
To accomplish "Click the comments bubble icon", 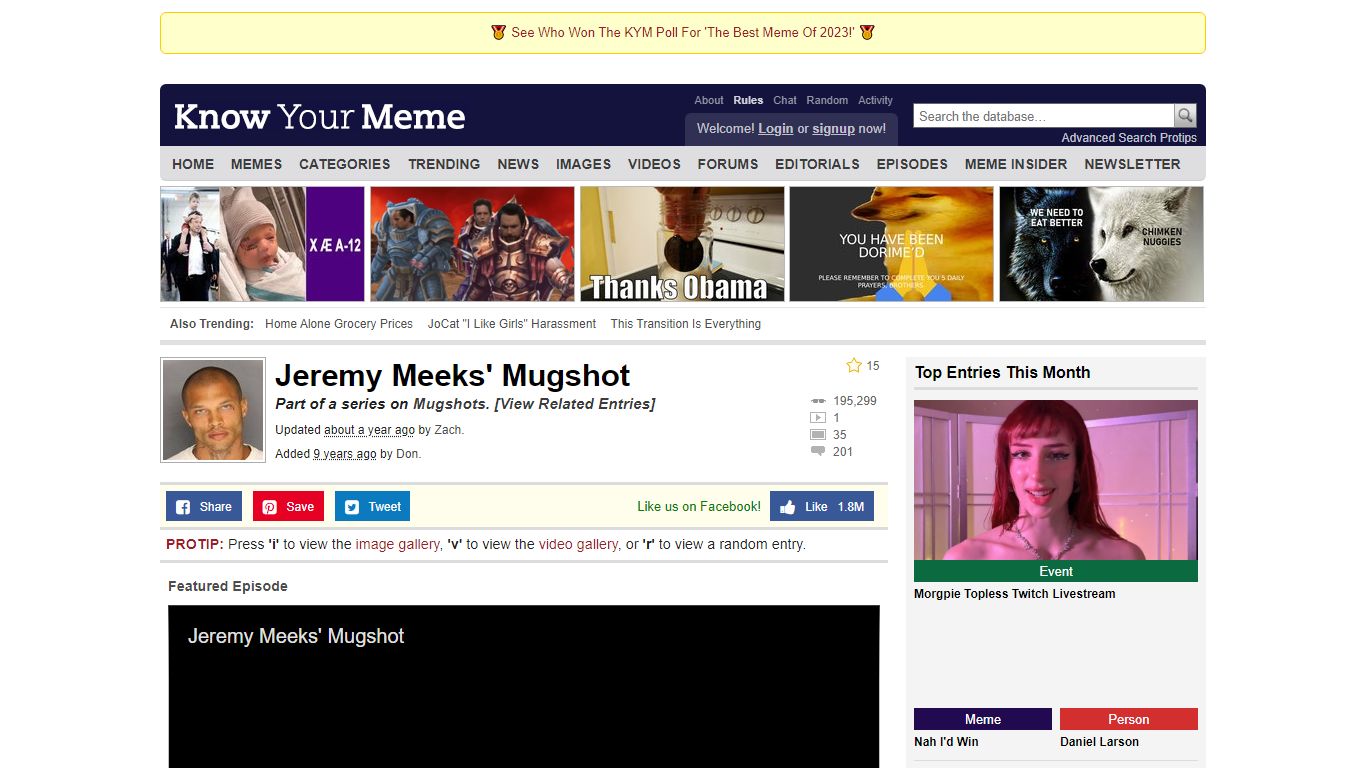I will (818, 452).
